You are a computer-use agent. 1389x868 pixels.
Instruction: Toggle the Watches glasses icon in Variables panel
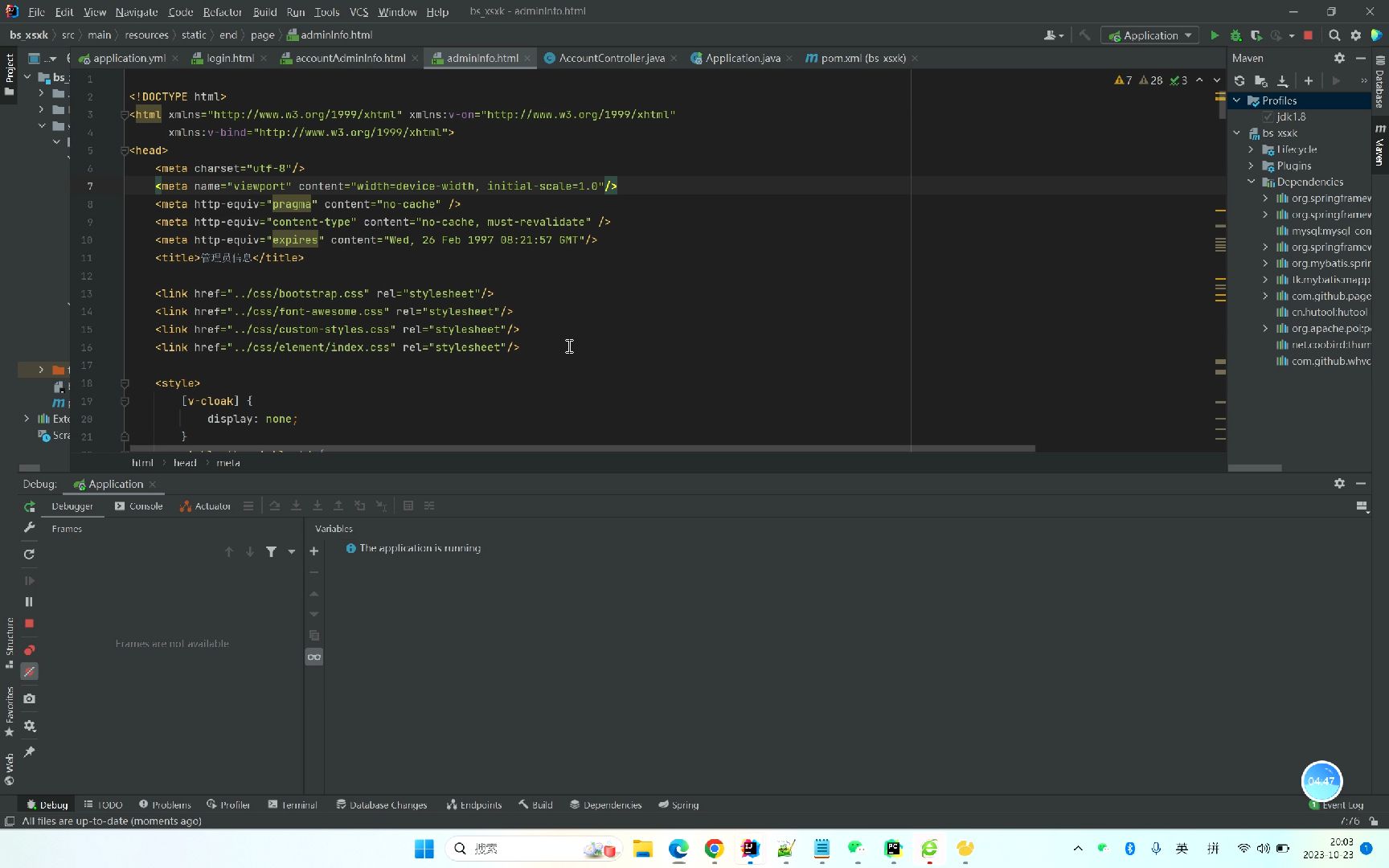coord(313,657)
